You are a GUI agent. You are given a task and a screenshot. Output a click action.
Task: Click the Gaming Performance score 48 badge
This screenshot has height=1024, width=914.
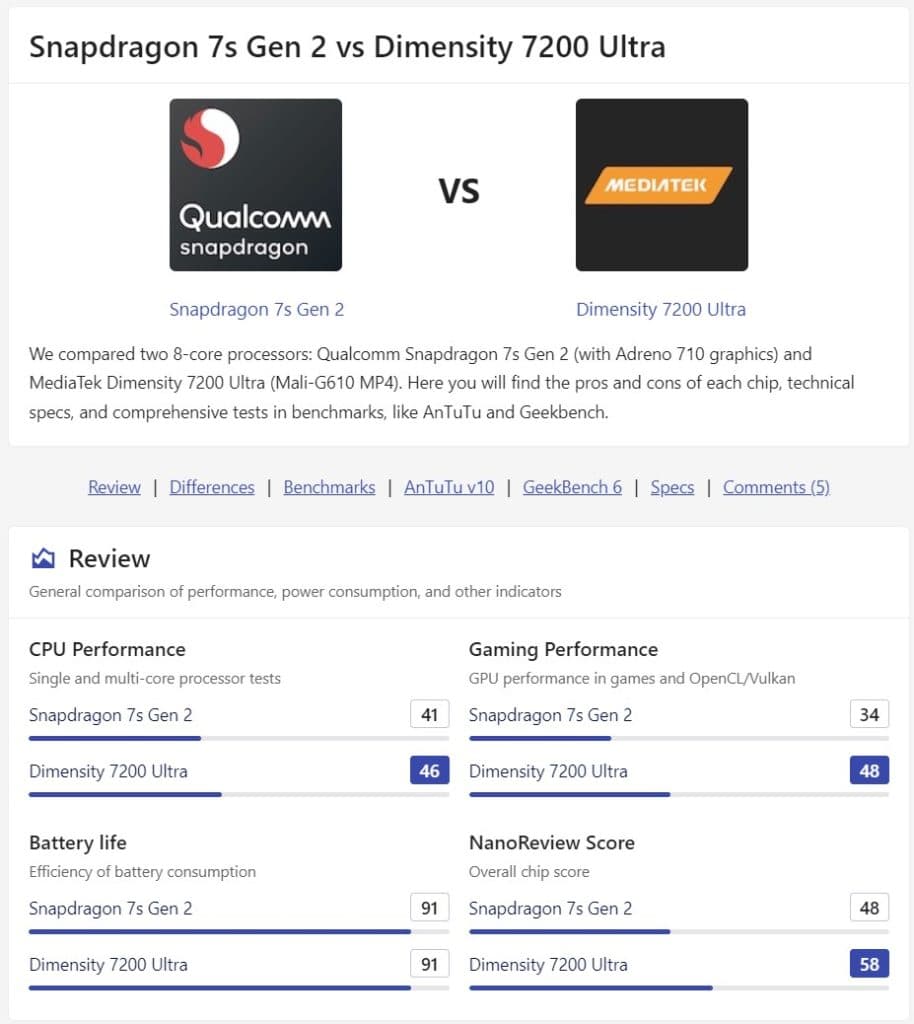click(x=869, y=770)
